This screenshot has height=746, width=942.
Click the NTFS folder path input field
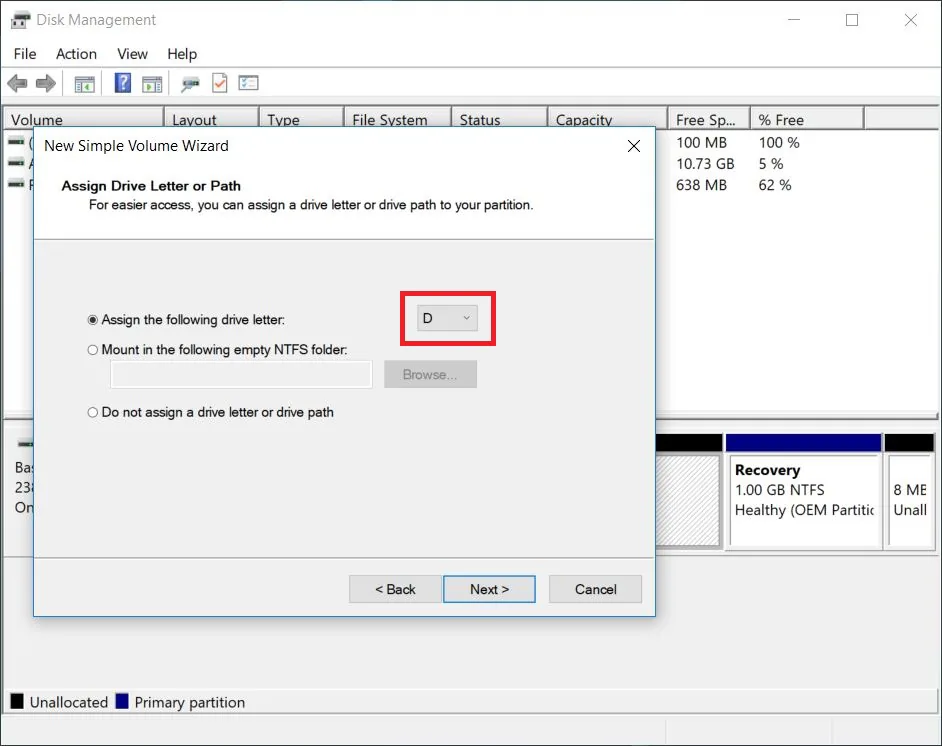point(242,374)
